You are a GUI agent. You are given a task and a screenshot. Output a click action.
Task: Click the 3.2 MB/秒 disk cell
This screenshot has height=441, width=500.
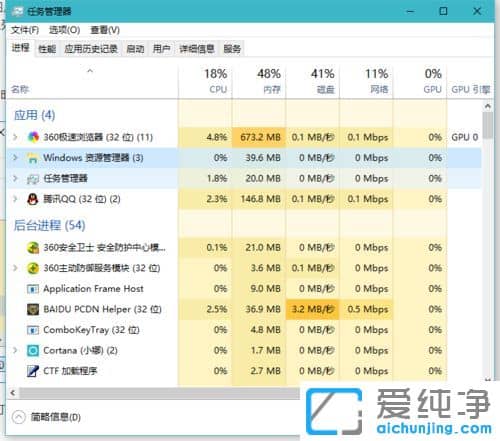[x=312, y=309]
